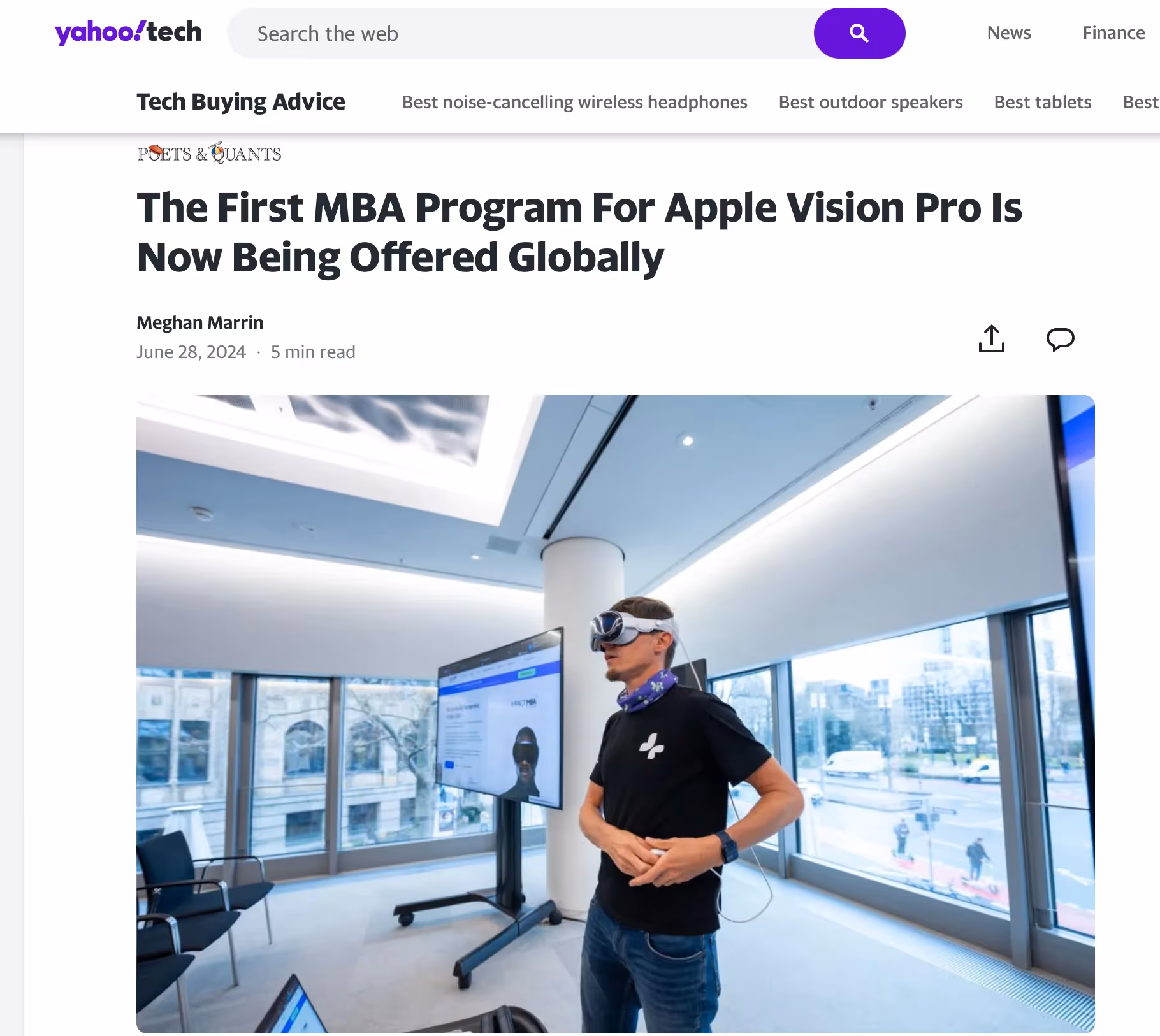This screenshot has width=1160, height=1036.
Task: Open the Finance navigation link
Action: (1113, 32)
